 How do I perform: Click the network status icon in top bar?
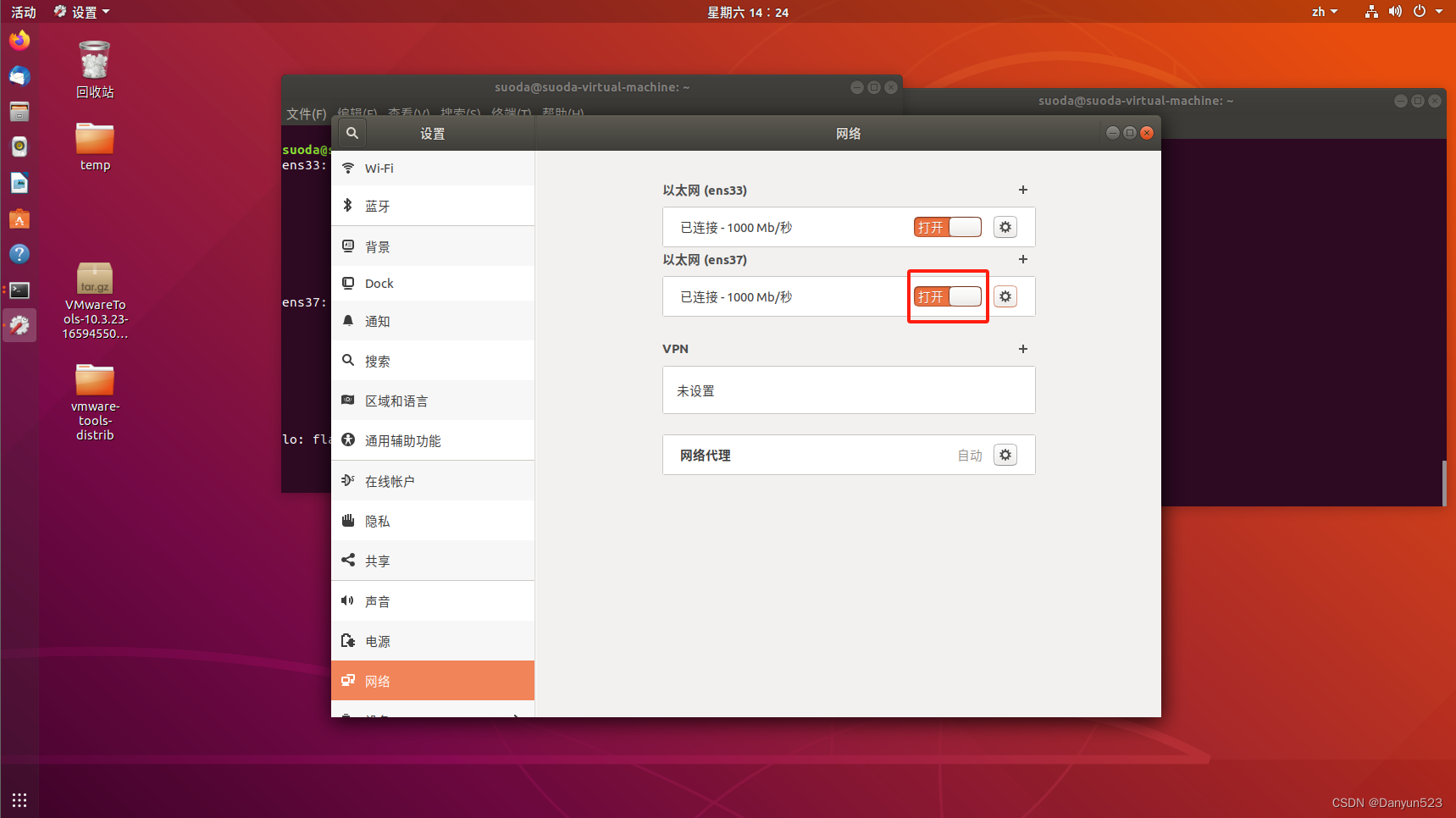1371,12
